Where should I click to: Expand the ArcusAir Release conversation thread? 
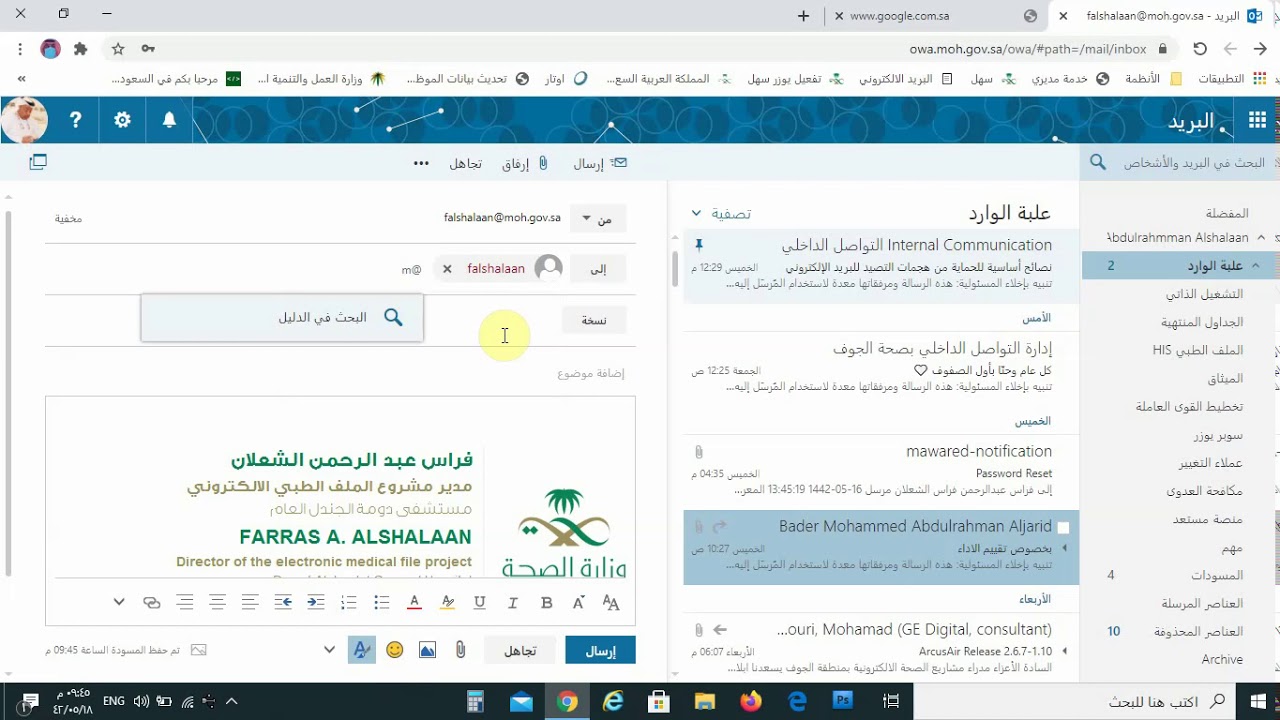(1064, 651)
